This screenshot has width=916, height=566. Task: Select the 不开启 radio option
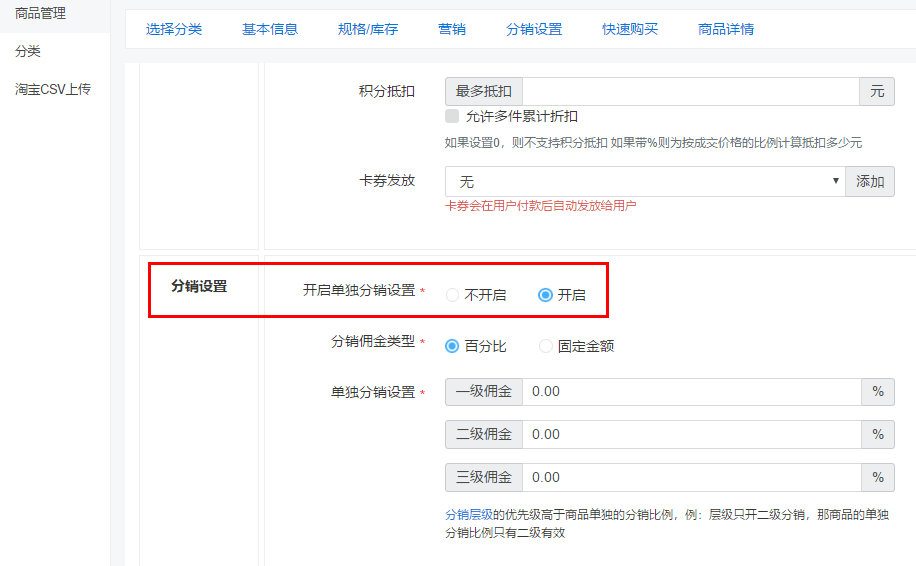click(x=452, y=295)
